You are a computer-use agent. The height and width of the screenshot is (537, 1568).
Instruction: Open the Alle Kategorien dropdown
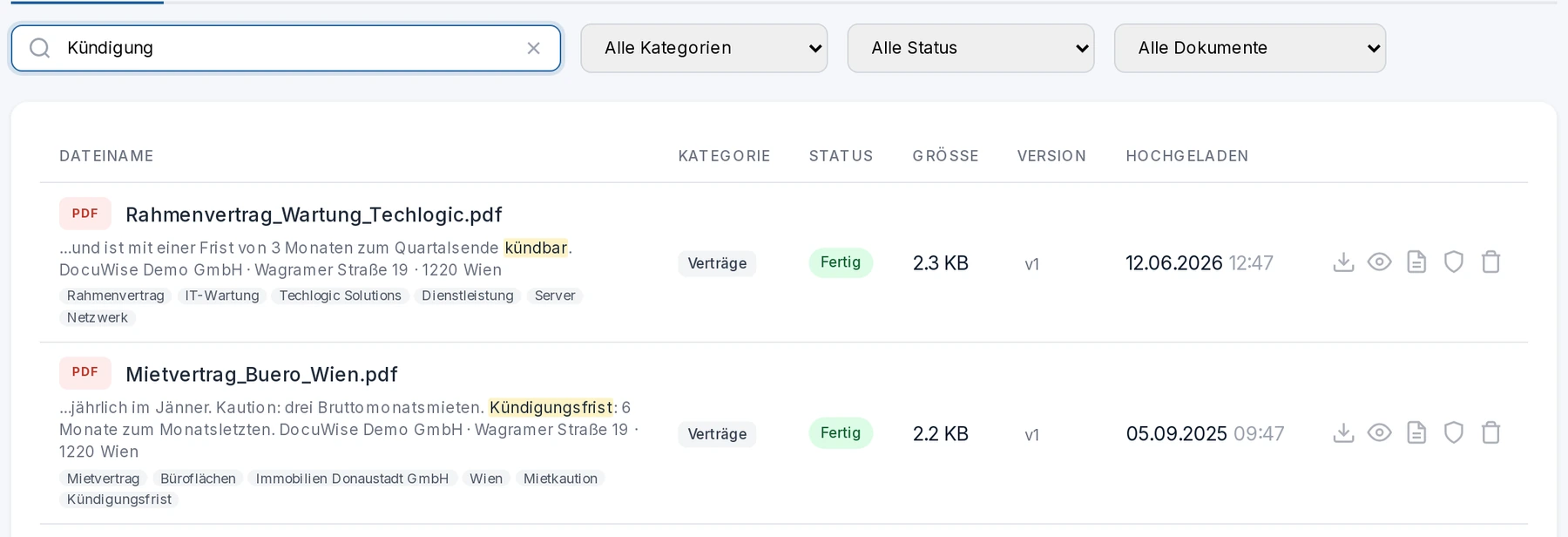pyautogui.click(x=704, y=48)
